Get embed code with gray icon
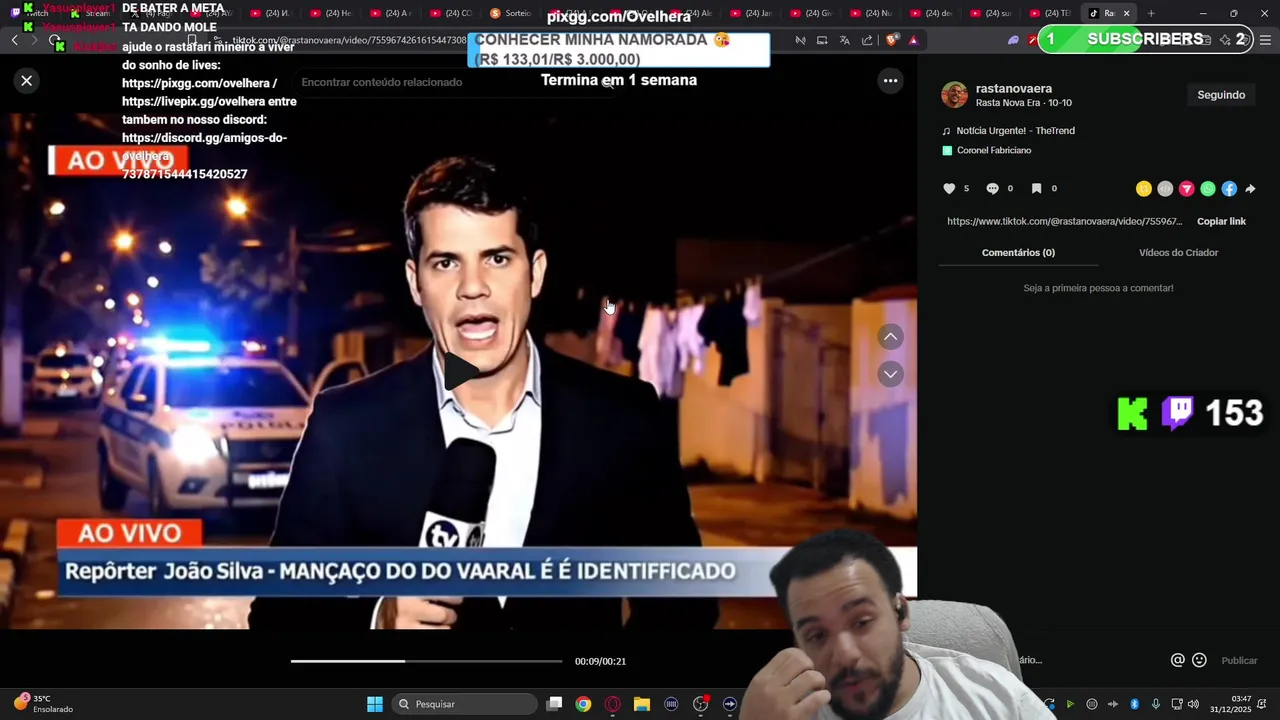The image size is (1280, 720). click(x=1165, y=188)
